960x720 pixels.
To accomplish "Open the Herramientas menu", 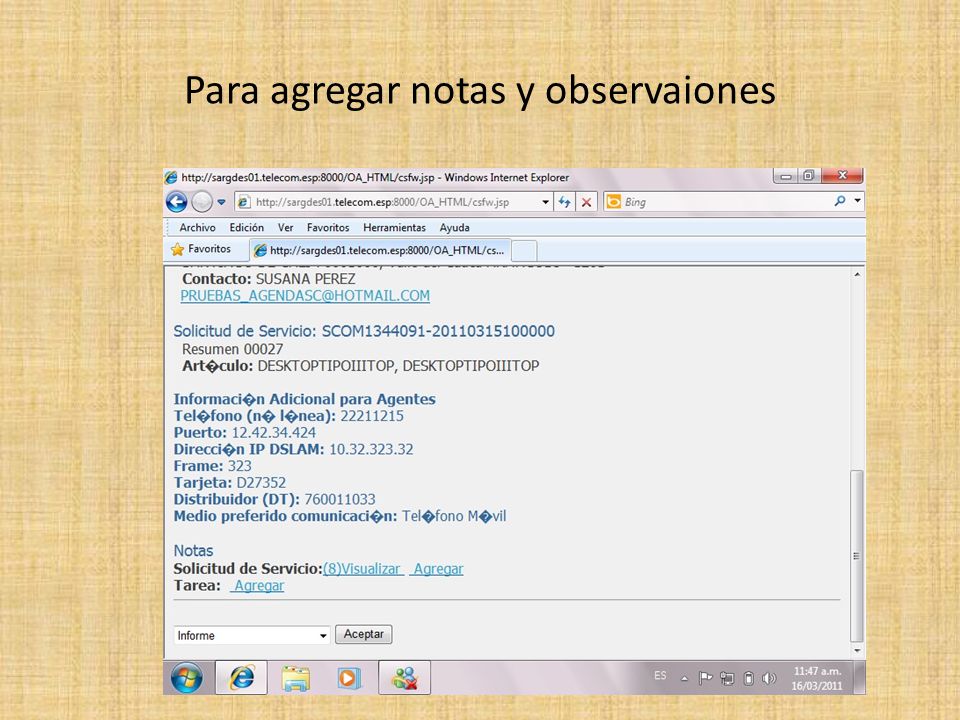I will coord(394,227).
